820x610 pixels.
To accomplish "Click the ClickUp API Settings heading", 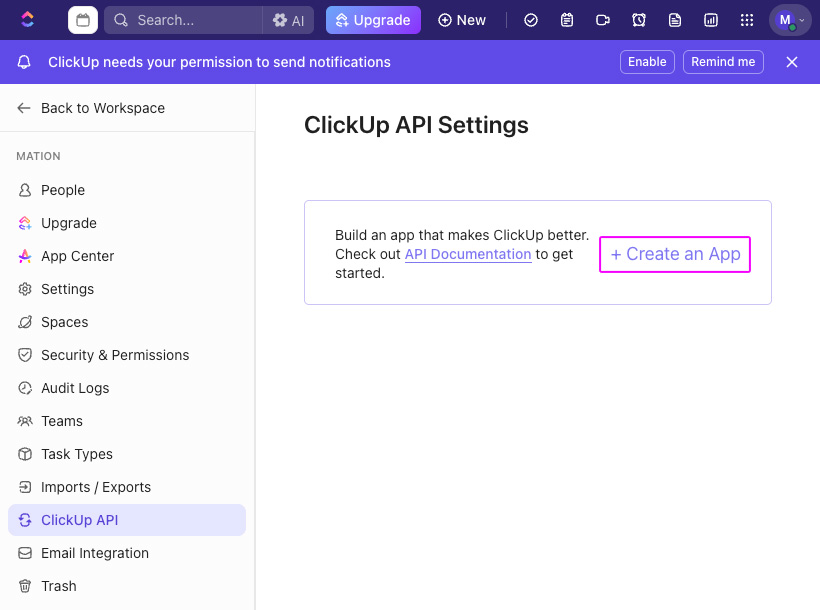I will coord(416,126).
